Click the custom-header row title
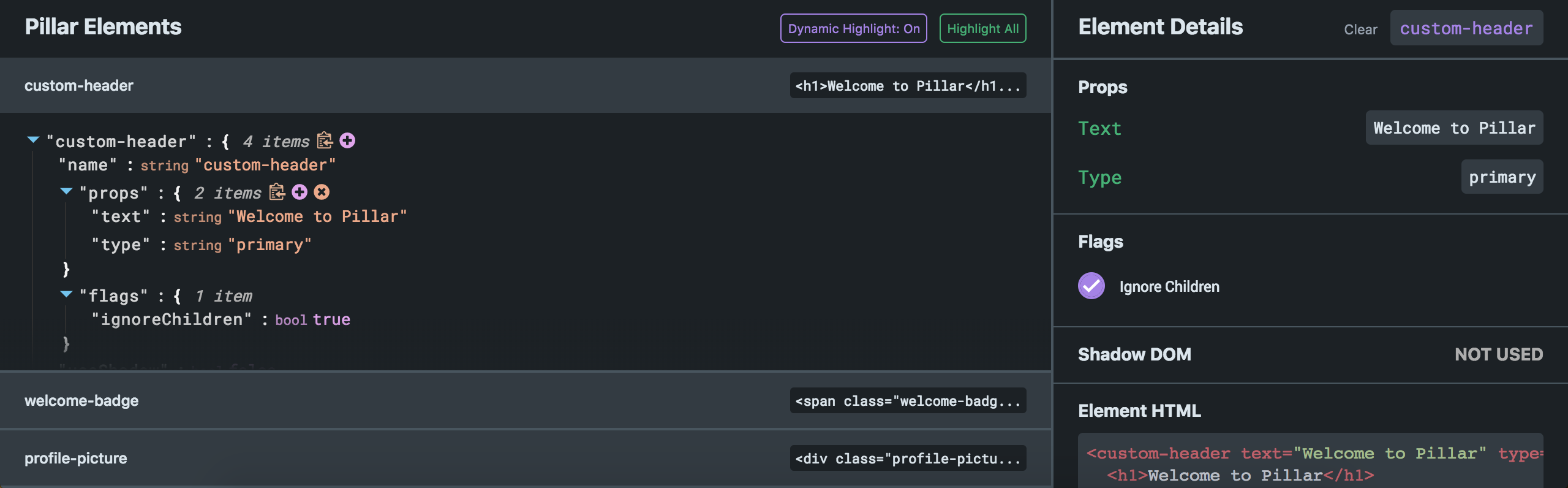 click(x=79, y=86)
